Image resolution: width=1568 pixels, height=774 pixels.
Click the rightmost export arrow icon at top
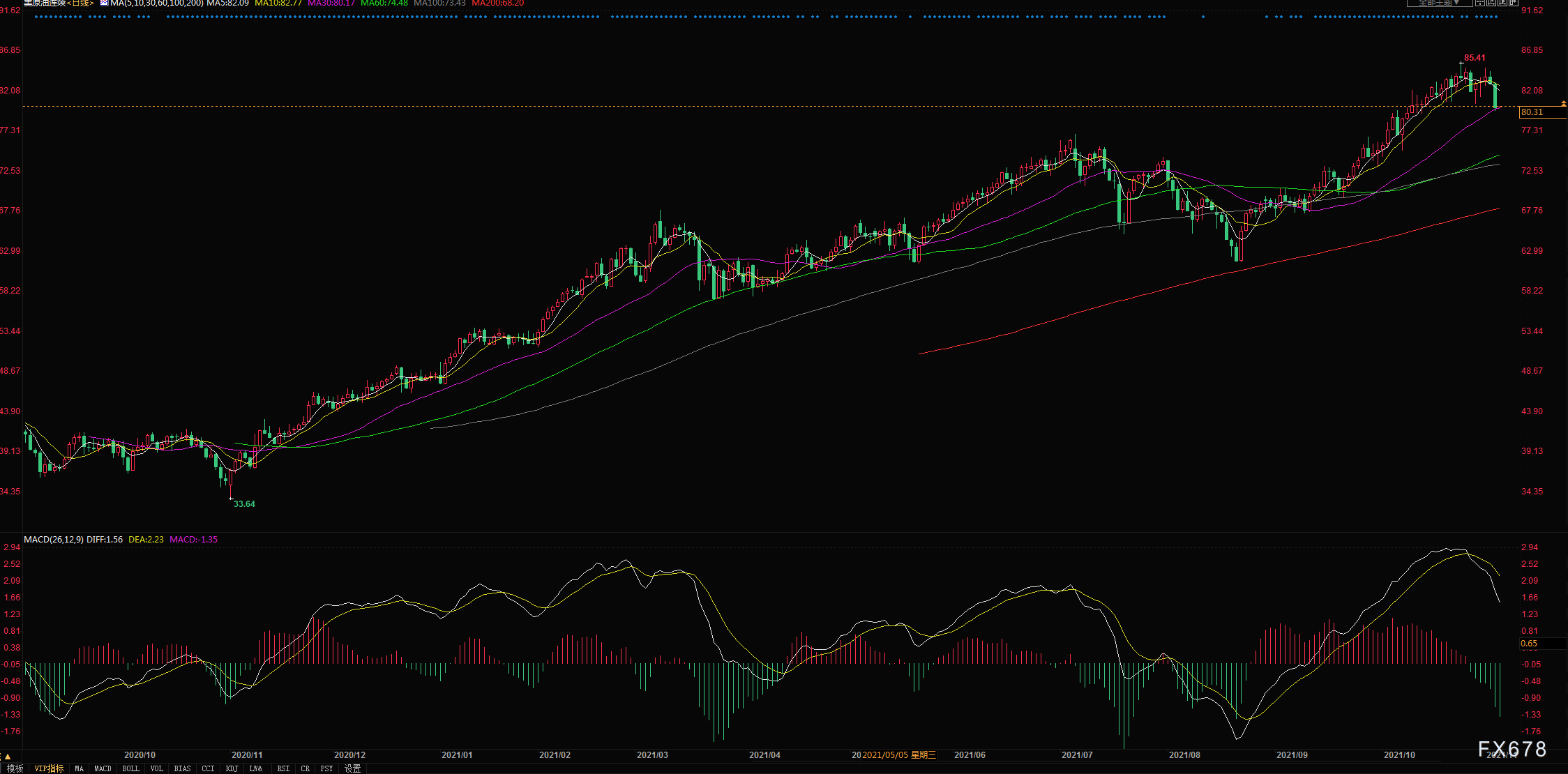pyautogui.click(x=1514, y=3)
